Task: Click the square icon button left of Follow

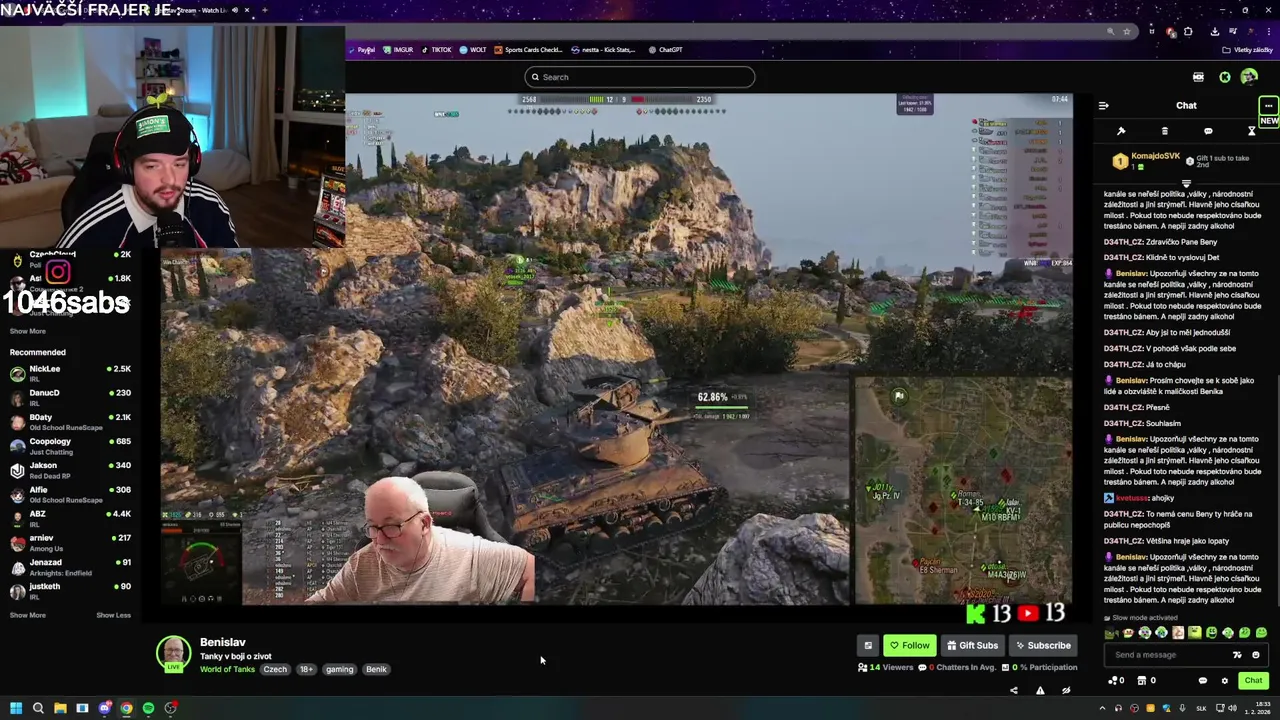Action: tap(868, 645)
